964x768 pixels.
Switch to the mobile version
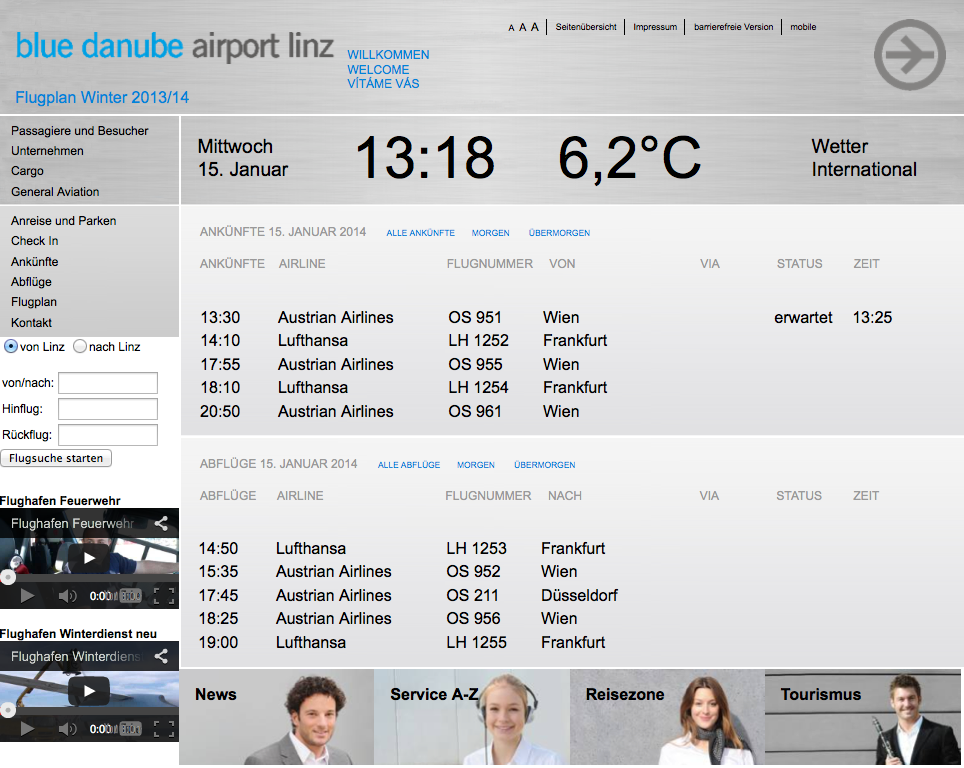tap(803, 27)
